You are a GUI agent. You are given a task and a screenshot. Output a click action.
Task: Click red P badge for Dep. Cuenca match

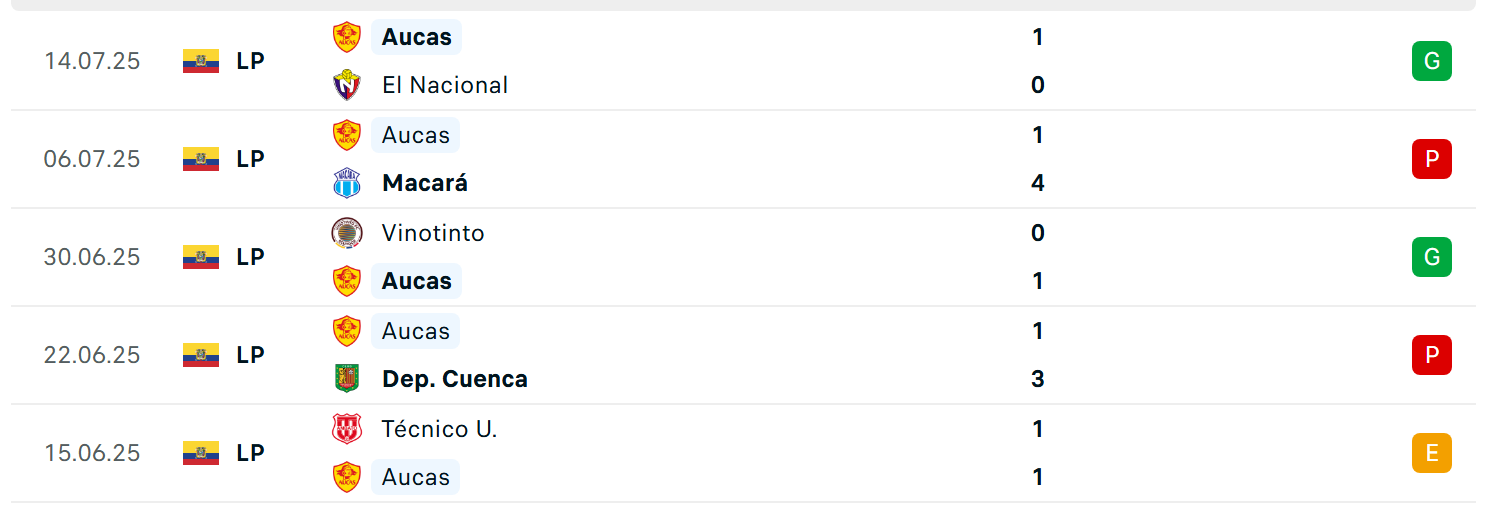(x=1432, y=355)
